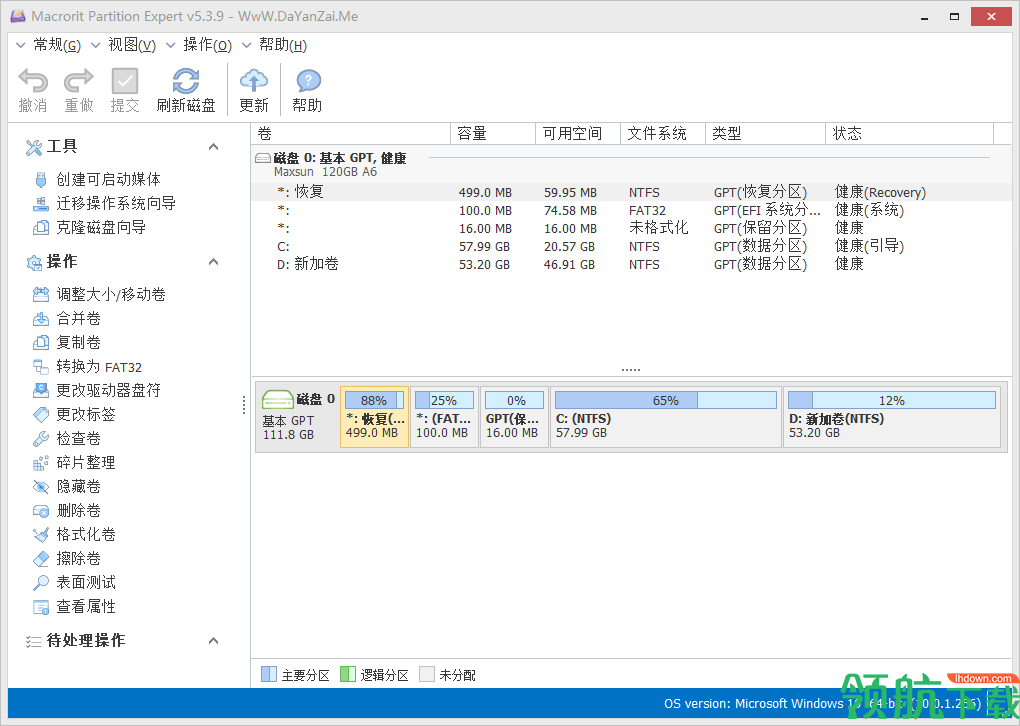Click the 合并卷 merge icon

point(41,319)
